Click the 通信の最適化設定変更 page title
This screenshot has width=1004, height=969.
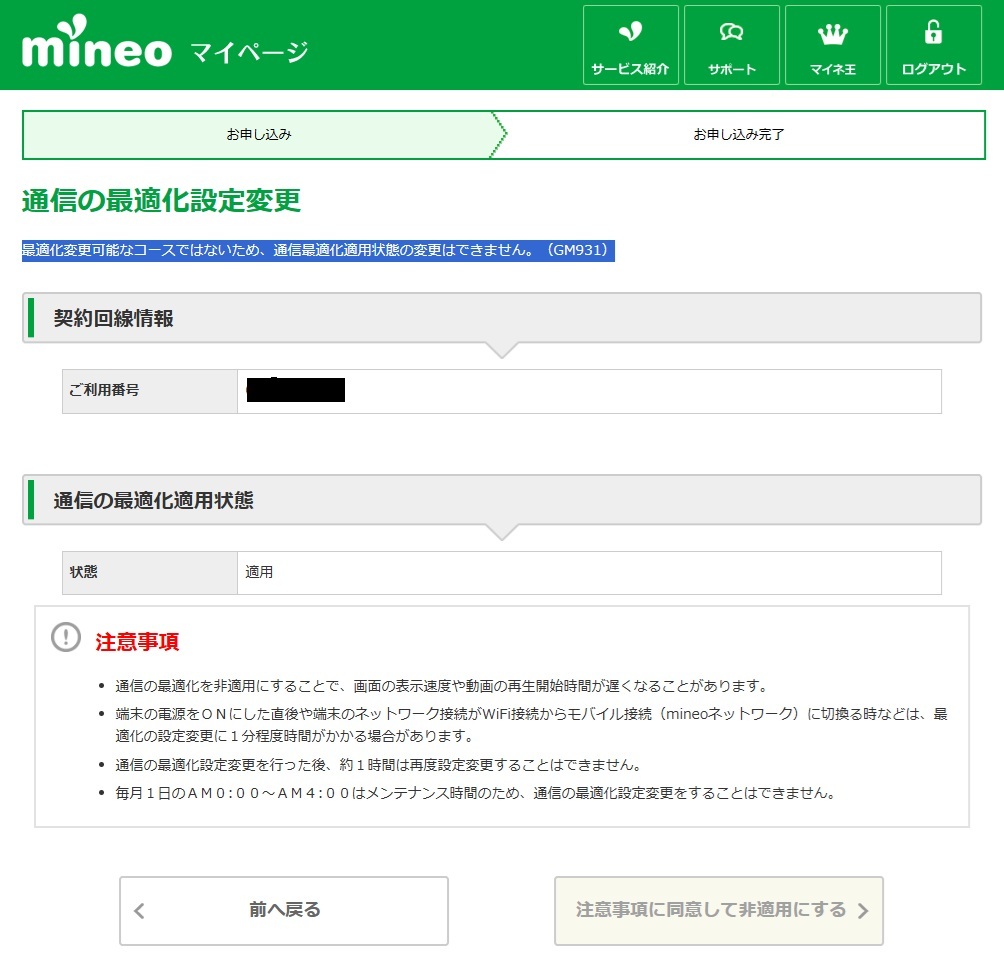(161, 200)
